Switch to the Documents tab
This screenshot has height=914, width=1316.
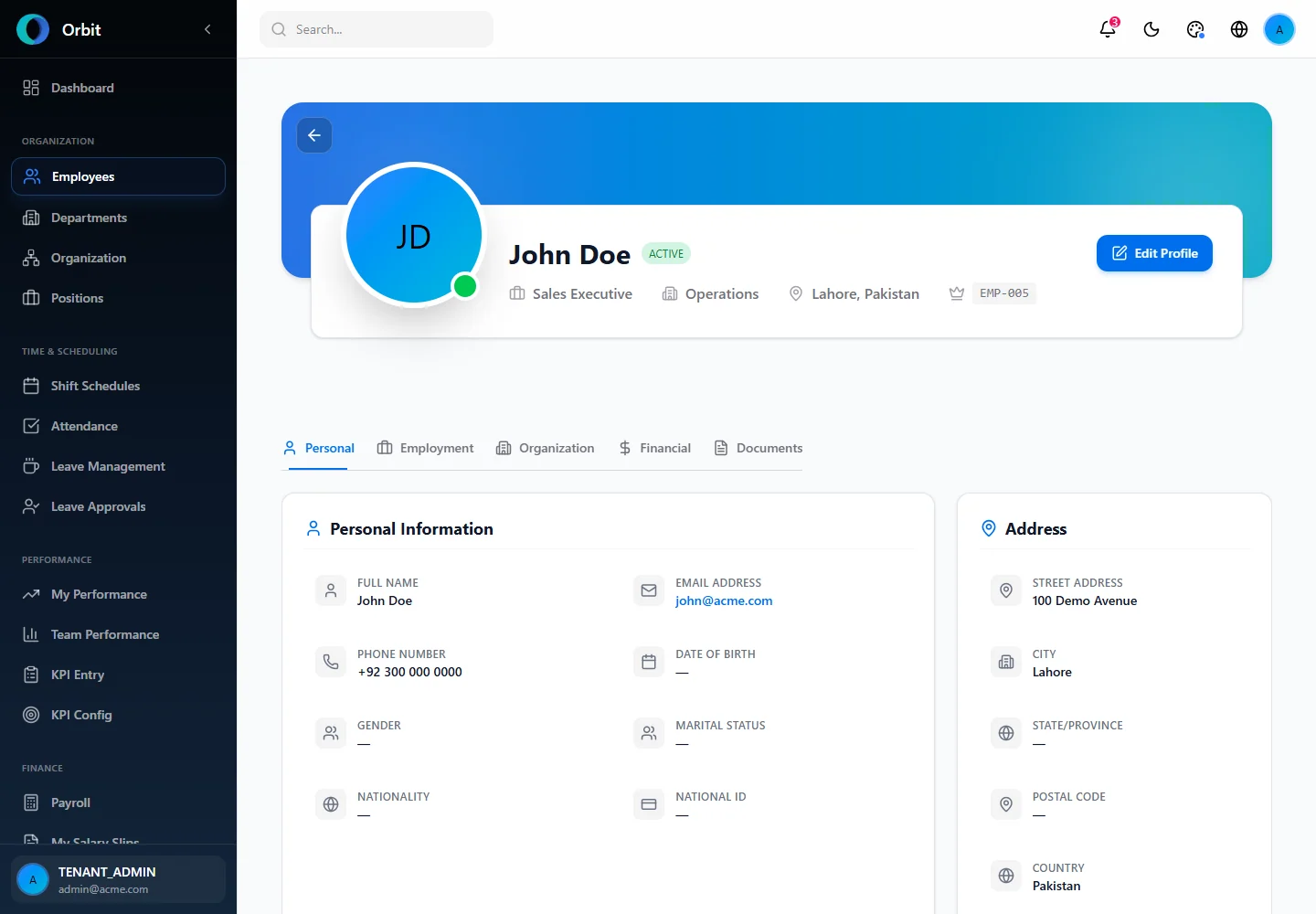click(x=758, y=448)
